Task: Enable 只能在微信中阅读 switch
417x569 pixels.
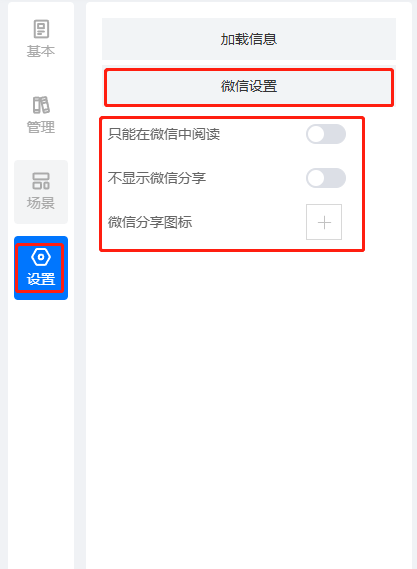Action: (326, 134)
